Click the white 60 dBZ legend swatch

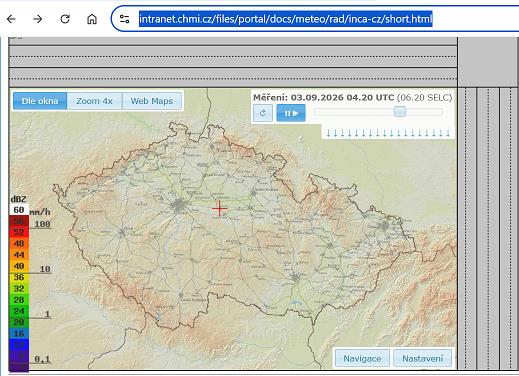(19, 210)
